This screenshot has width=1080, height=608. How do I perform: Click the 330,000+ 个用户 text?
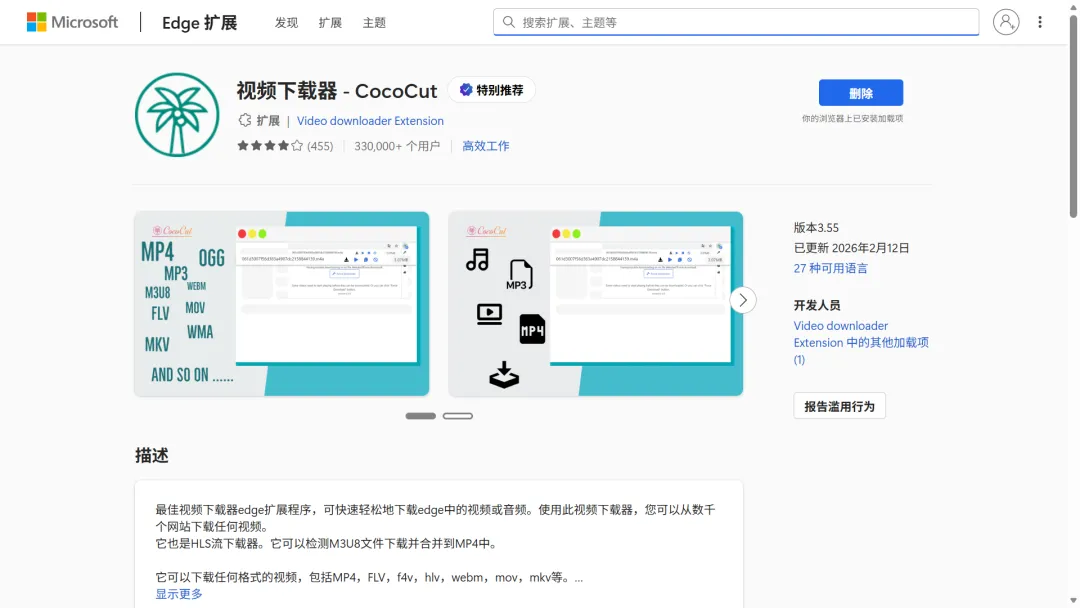click(397, 146)
